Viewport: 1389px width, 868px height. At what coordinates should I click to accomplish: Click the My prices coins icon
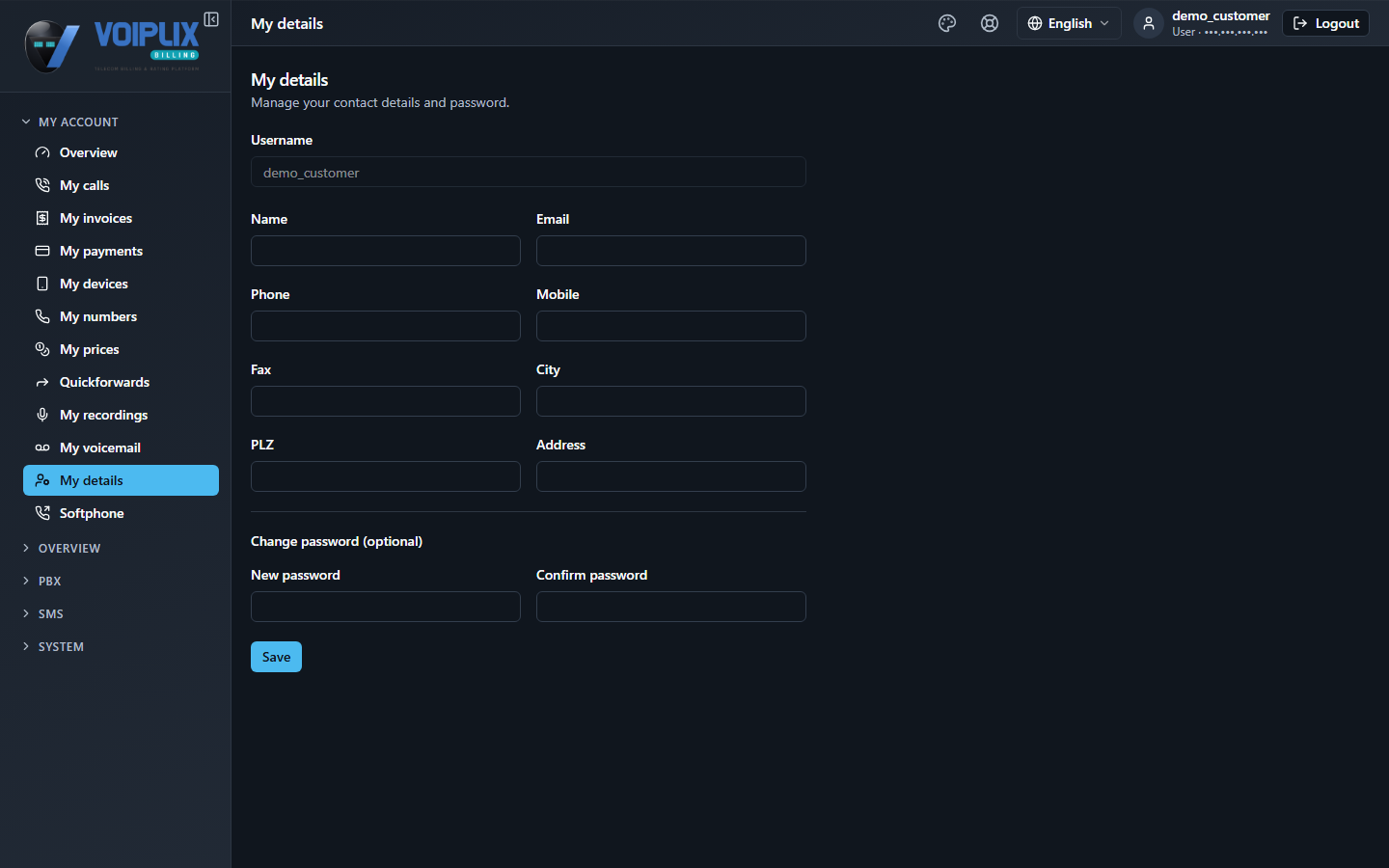click(x=42, y=349)
